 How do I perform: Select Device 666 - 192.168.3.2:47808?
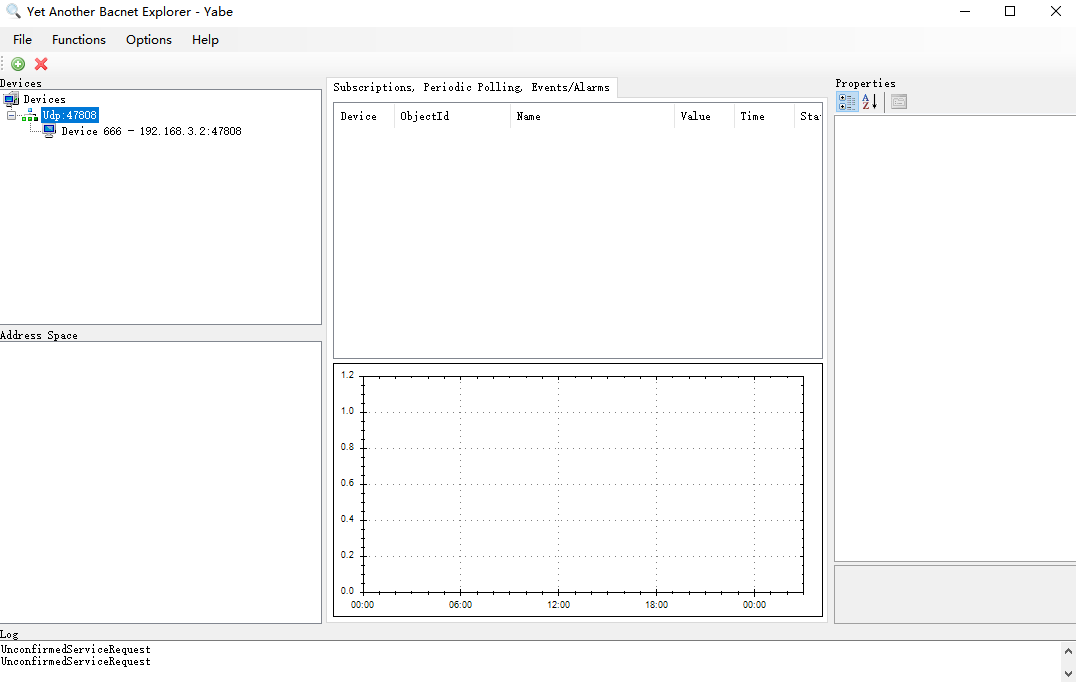[152, 131]
